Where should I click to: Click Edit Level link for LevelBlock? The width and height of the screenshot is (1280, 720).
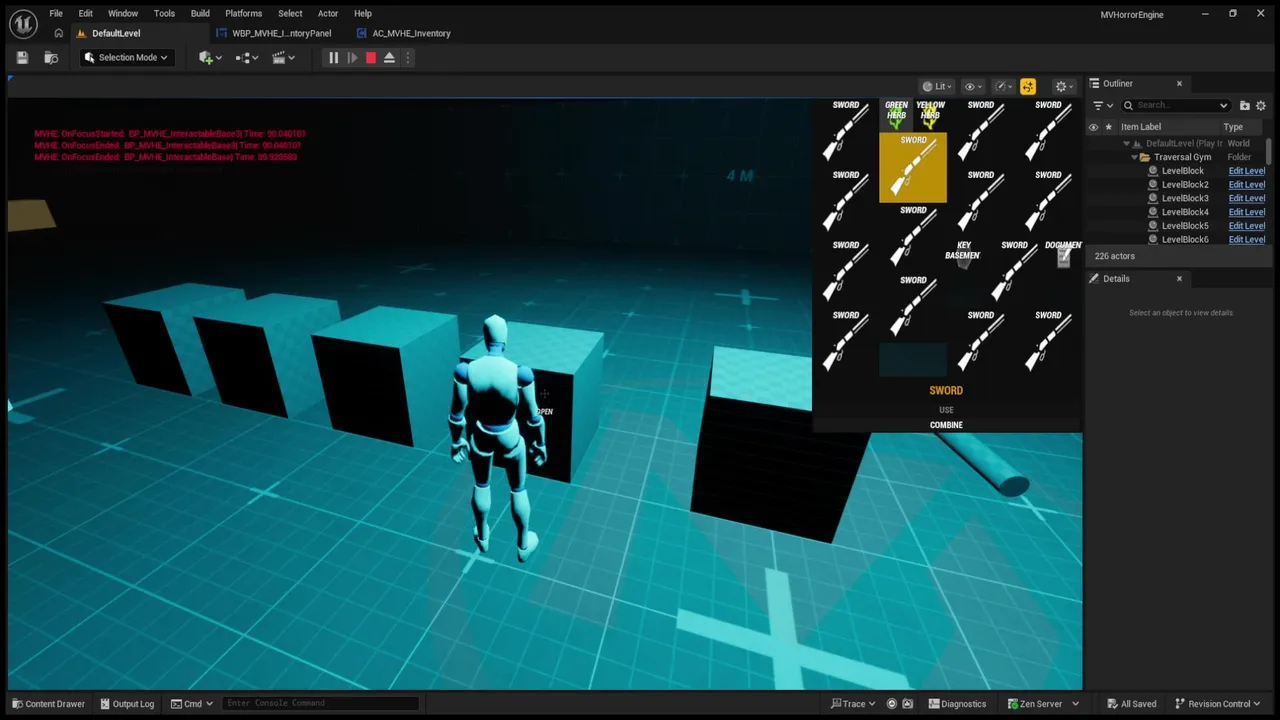click(x=1246, y=171)
